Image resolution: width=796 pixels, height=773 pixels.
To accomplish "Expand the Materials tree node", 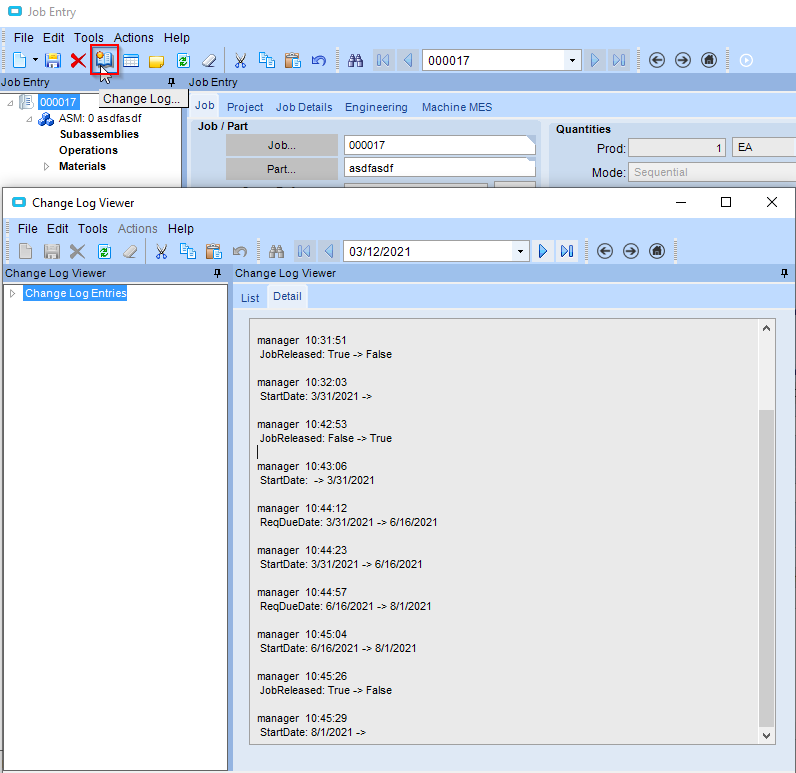I will pyautogui.click(x=46, y=166).
